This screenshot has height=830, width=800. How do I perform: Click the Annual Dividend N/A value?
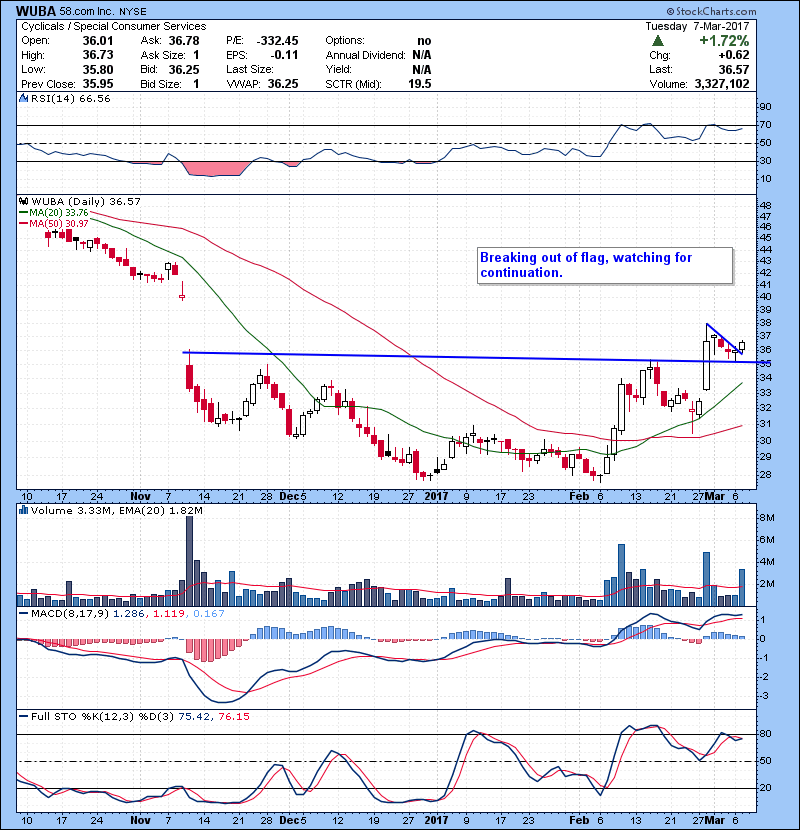click(x=421, y=55)
